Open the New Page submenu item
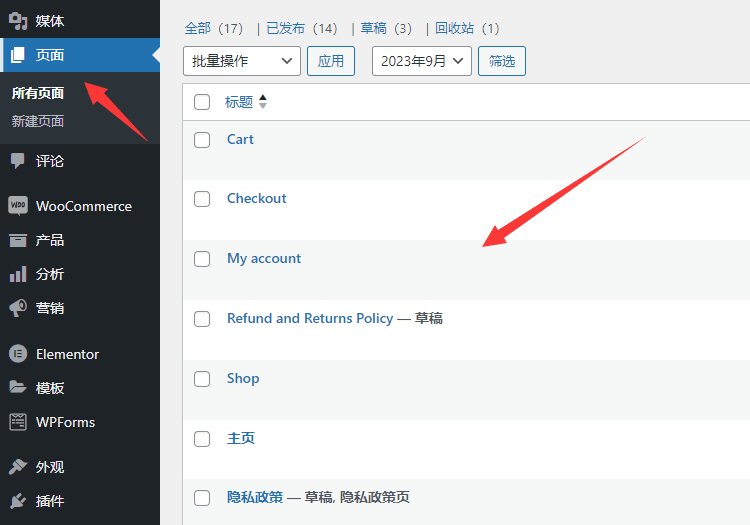The image size is (750, 525). [x=38, y=121]
